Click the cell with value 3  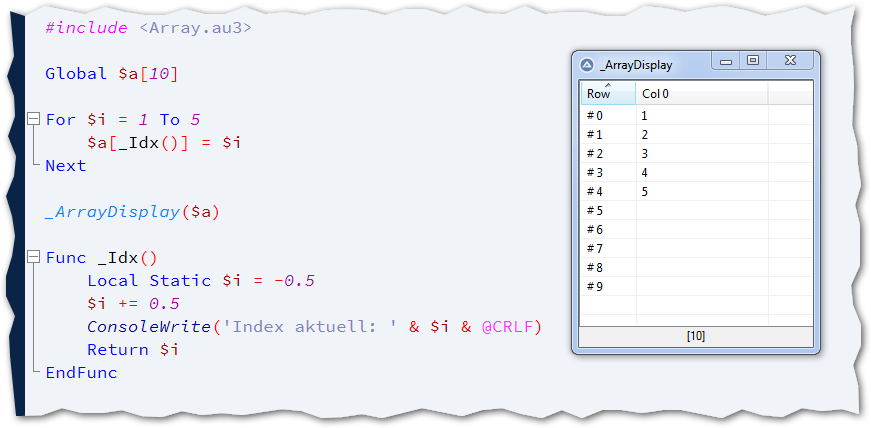point(645,154)
